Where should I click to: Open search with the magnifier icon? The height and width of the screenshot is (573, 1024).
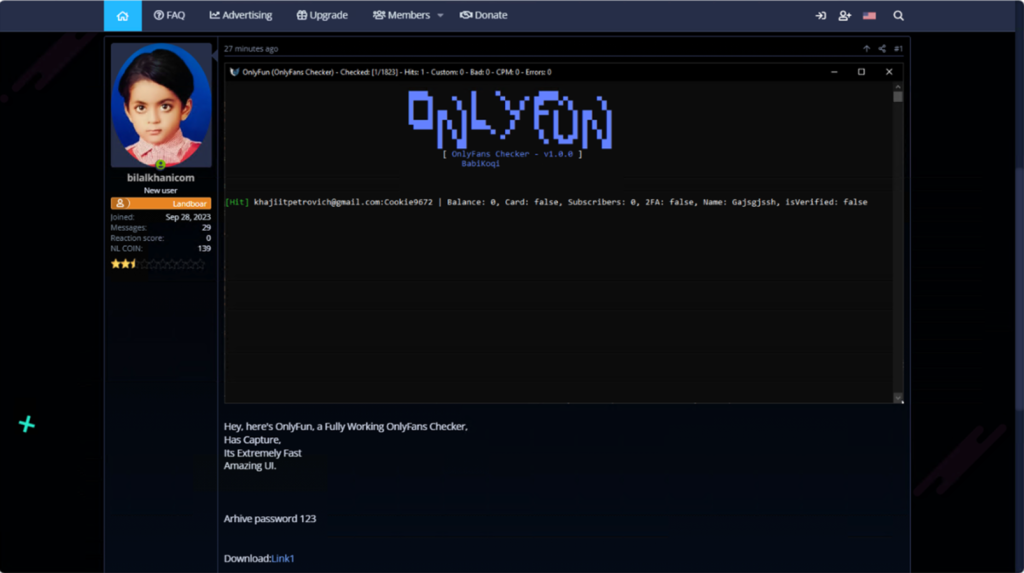click(x=899, y=16)
